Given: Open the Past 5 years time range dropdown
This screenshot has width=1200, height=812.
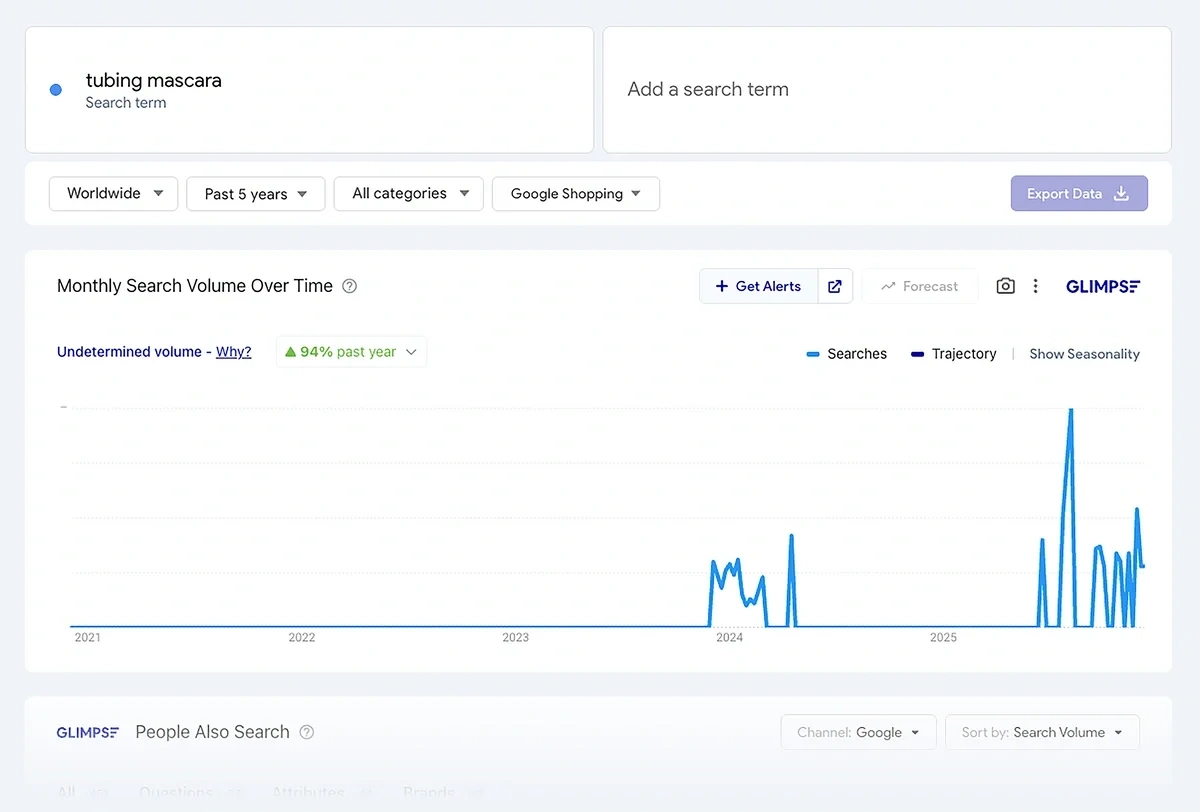Looking at the screenshot, I should pyautogui.click(x=255, y=193).
